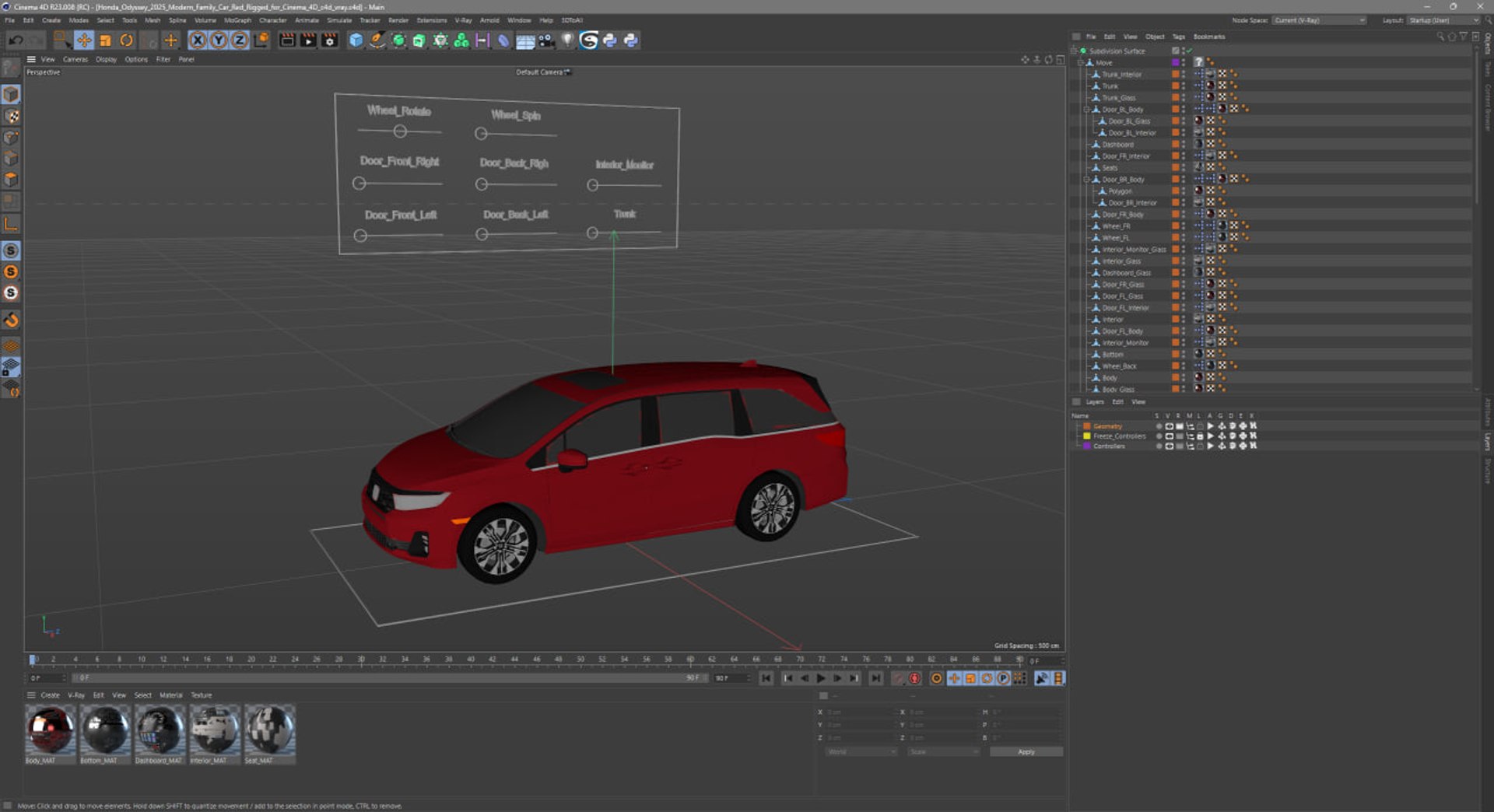Open the Layout Startup dropdown

(1443, 20)
